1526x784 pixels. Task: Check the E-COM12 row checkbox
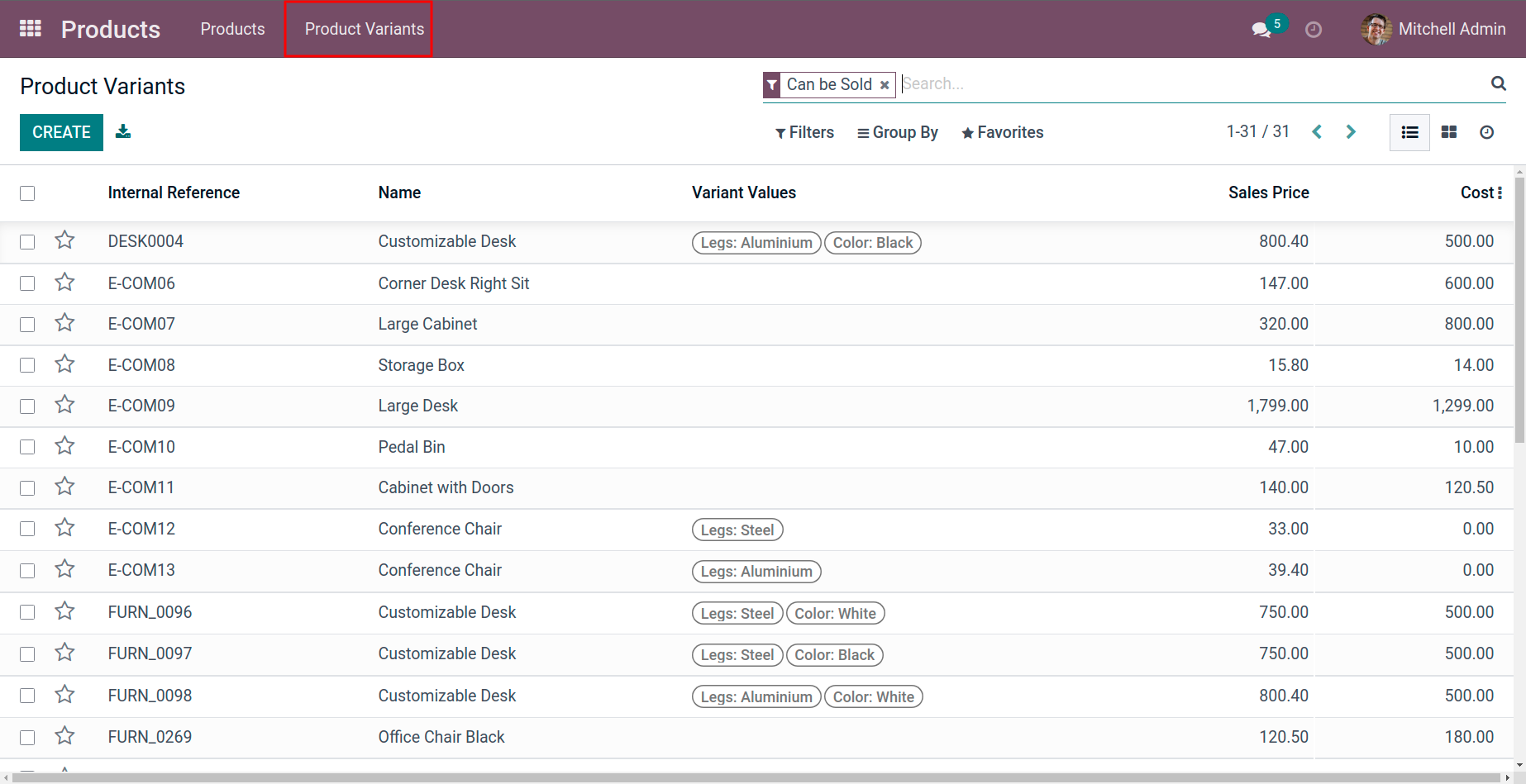click(x=27, y=529)
